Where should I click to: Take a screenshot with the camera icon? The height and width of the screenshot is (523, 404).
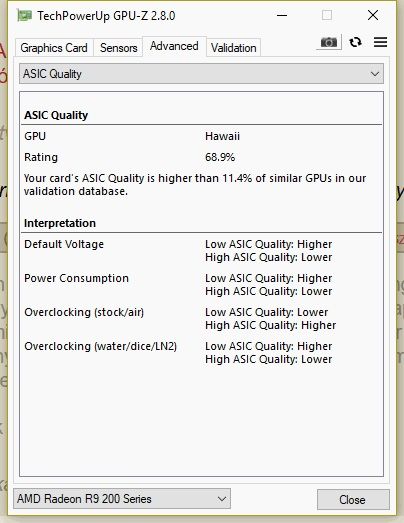329,42
